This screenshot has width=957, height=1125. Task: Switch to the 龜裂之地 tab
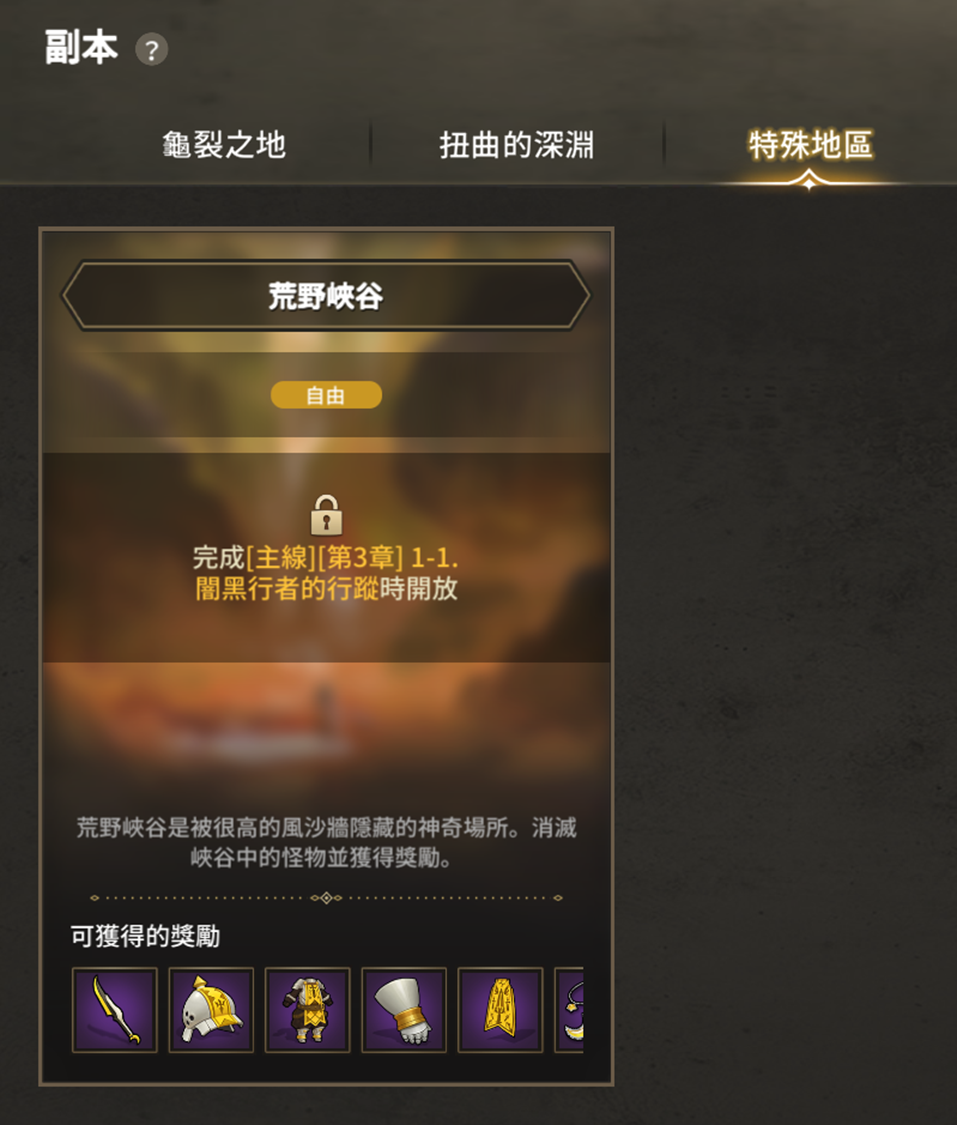click(x=224, y=145)
